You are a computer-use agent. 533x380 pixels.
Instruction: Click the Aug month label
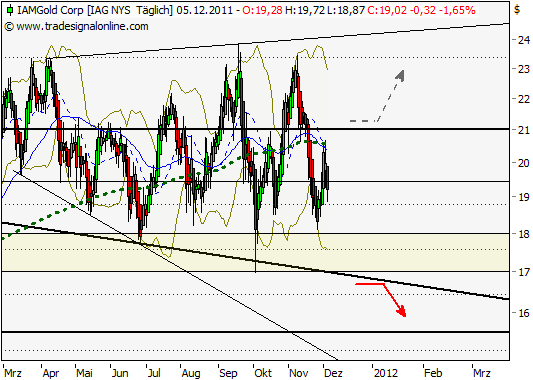[x=191, y=373]
